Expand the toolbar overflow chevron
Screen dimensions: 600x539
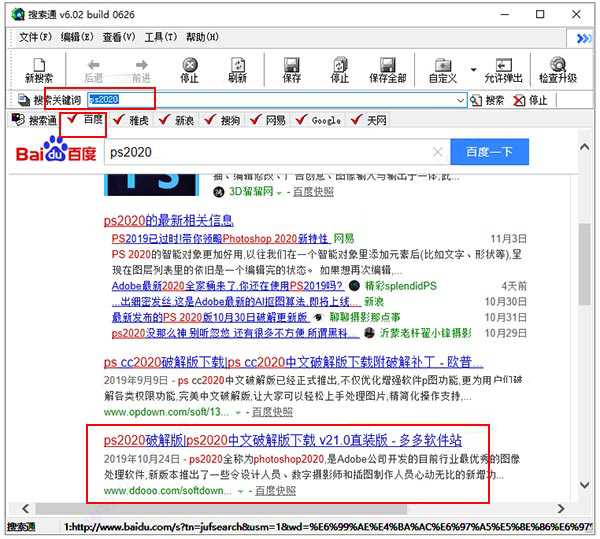coord(585,37)
